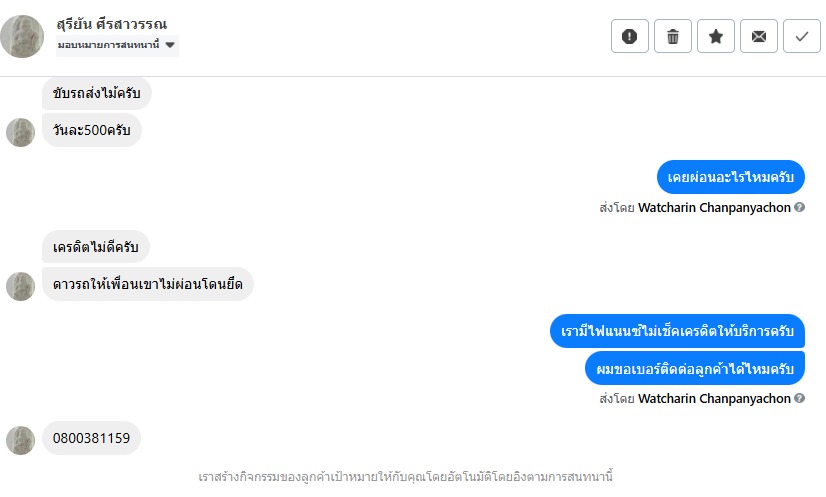Star this conversation as follow-up
826x497 pixels.
click(x=715, y=36)
